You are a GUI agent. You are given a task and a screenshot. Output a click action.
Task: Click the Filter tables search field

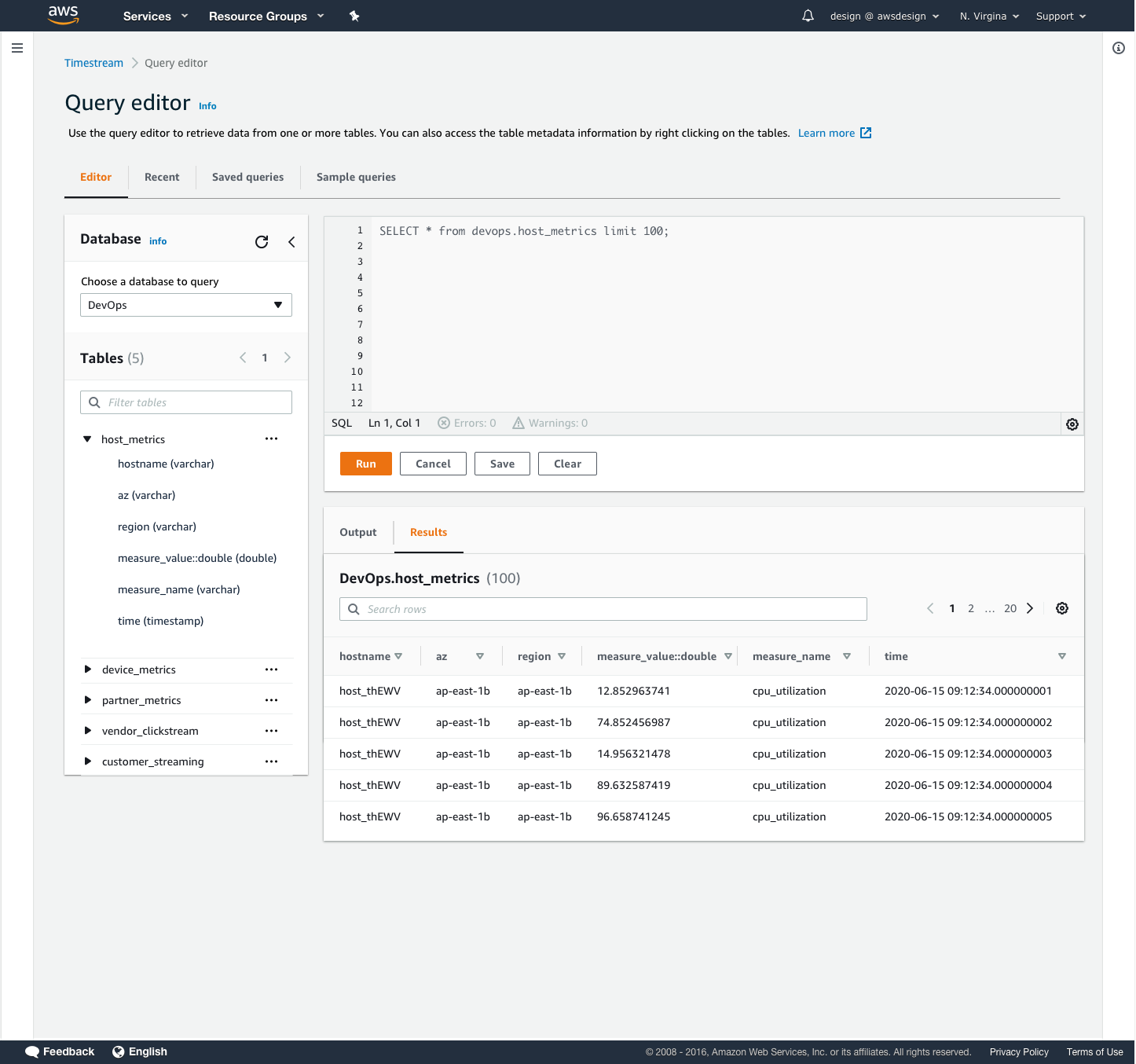(x=186, y=402)
